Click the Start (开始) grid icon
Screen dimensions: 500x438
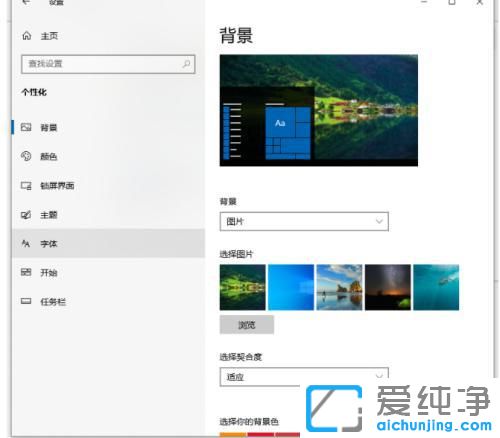(26, 272)
